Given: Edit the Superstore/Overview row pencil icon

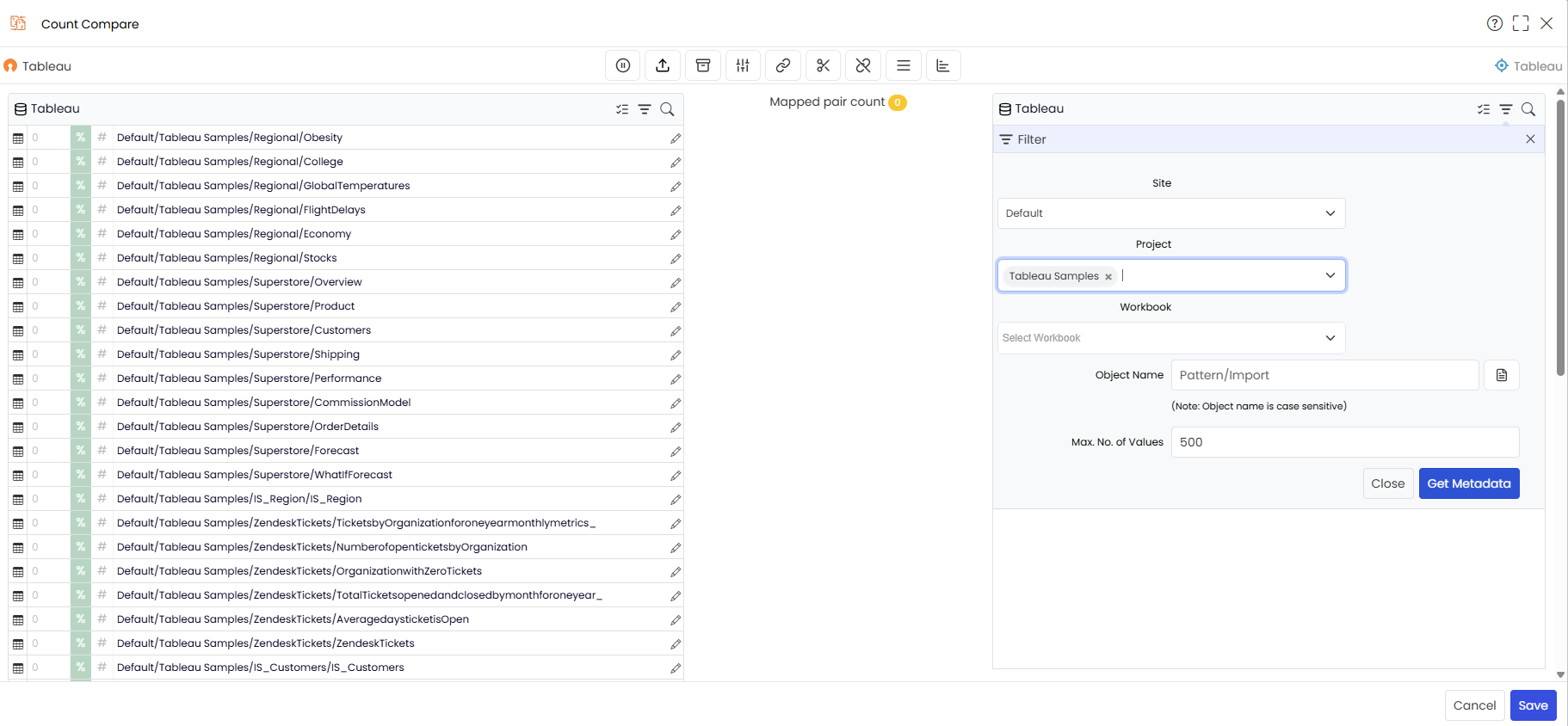Looking at the screenshot, I should coord(676,282).
